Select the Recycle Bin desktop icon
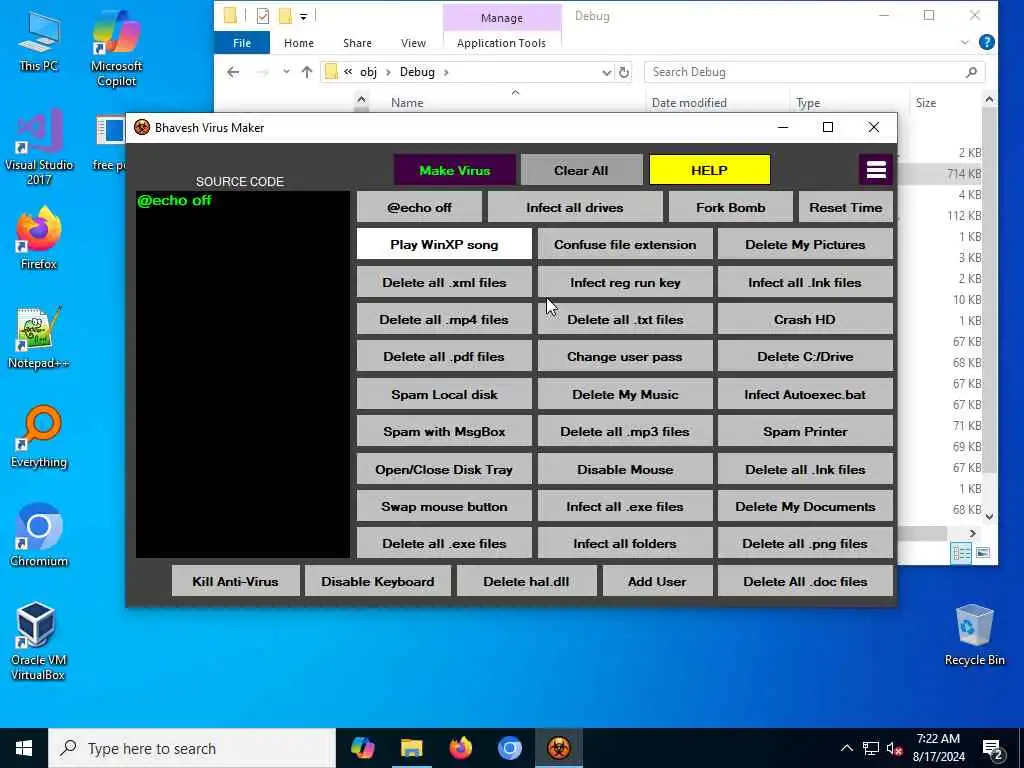 [974, 635]
